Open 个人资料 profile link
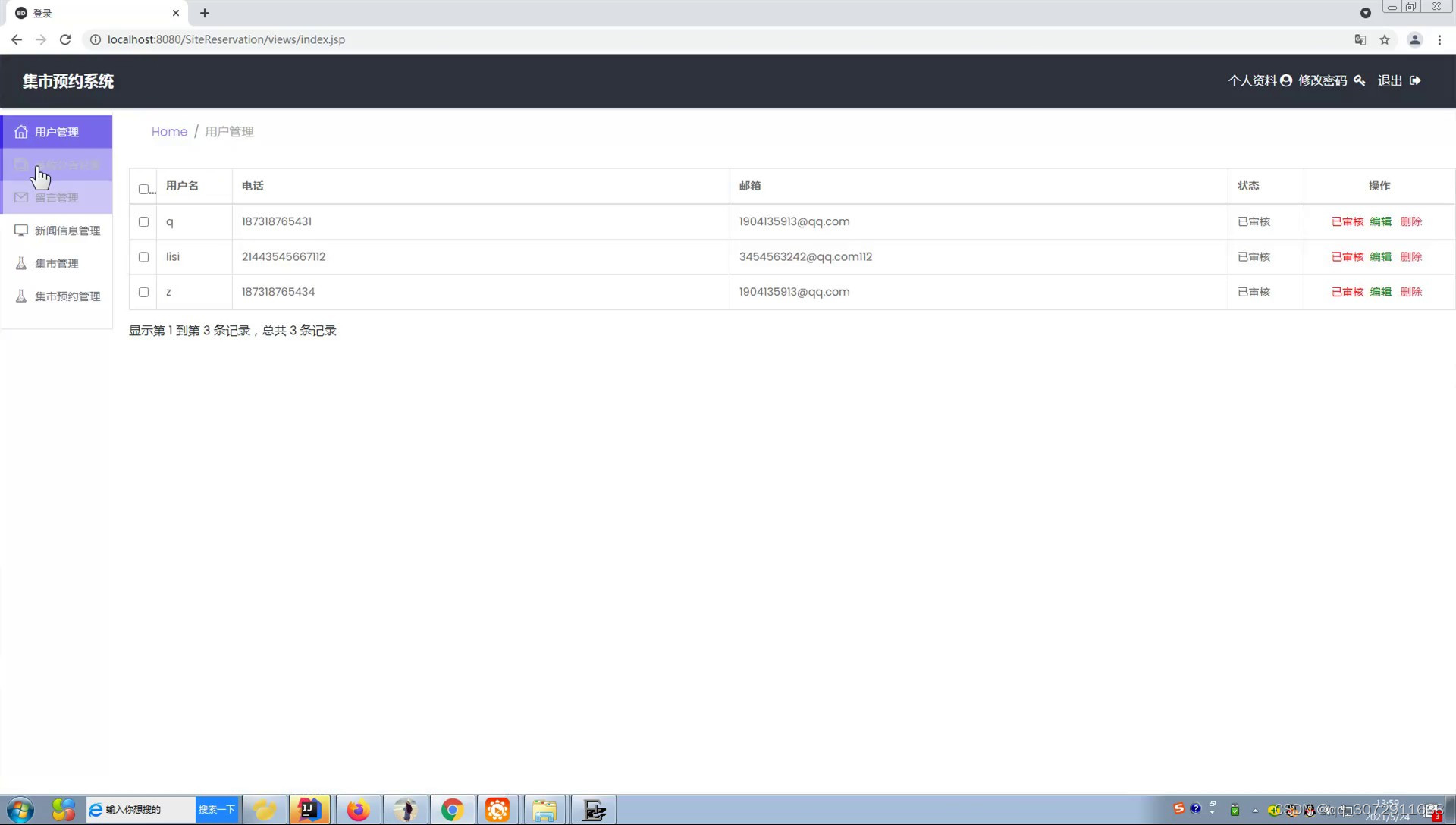Screen dimensions: 1456x825 [1260, 80]
